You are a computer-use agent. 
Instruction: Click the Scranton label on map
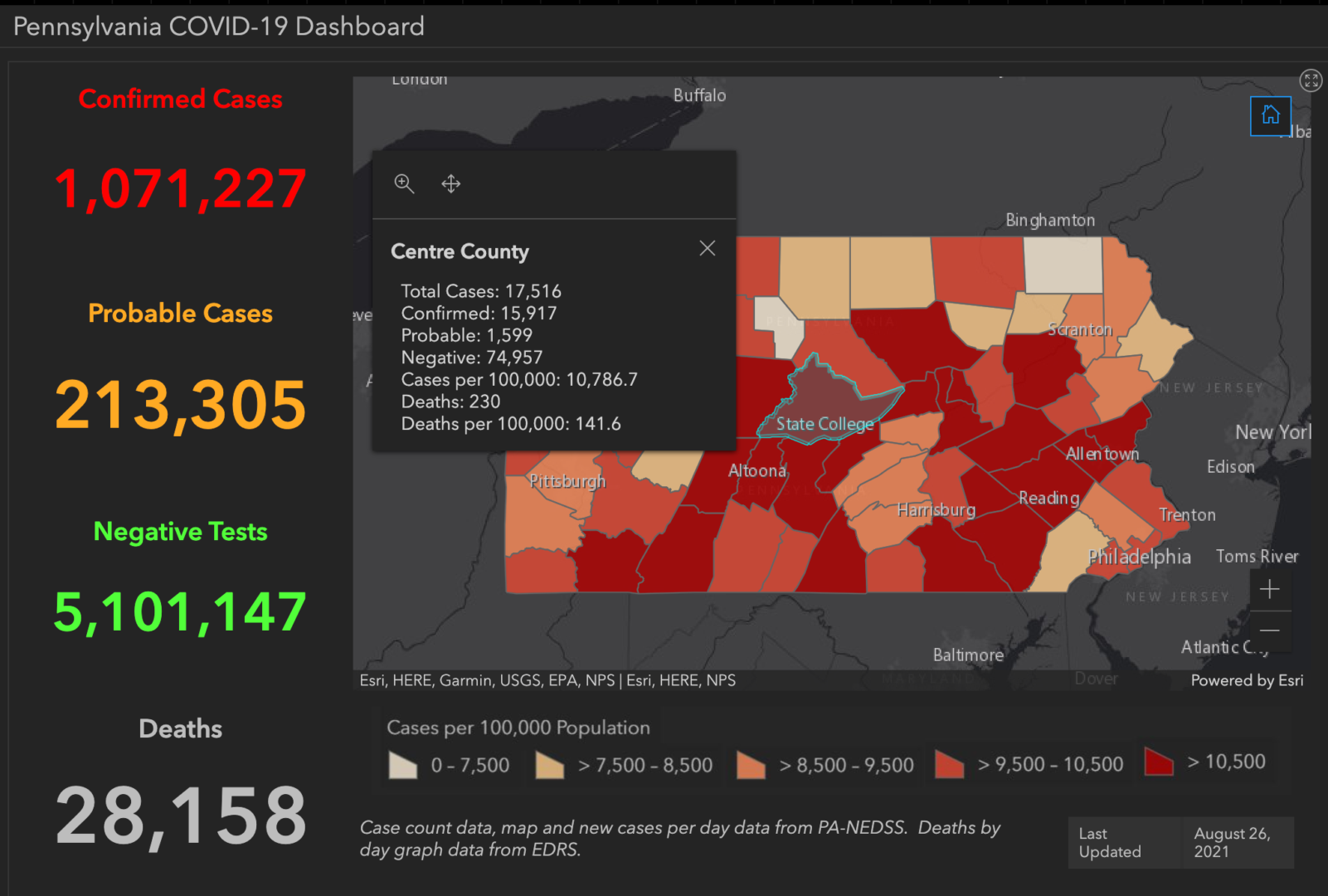coord(1080,329)
